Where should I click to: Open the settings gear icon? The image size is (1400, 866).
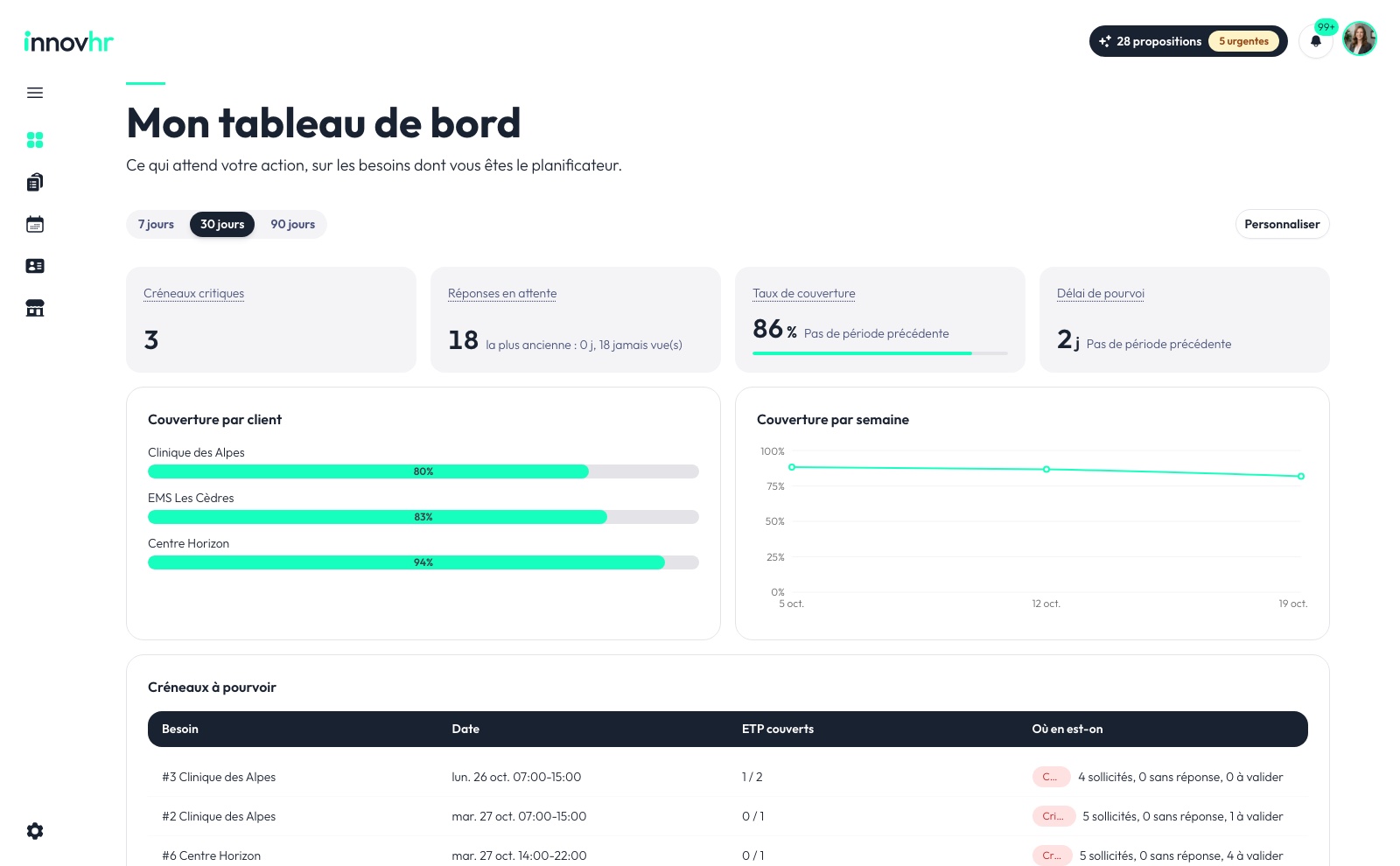click(x=35, y=831)
